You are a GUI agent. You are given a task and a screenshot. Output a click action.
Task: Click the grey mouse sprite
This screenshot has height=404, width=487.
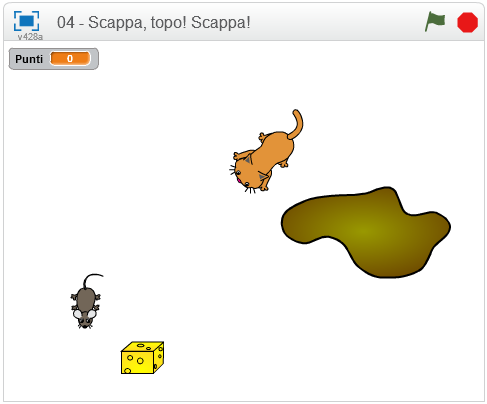[x=86, y=301]
